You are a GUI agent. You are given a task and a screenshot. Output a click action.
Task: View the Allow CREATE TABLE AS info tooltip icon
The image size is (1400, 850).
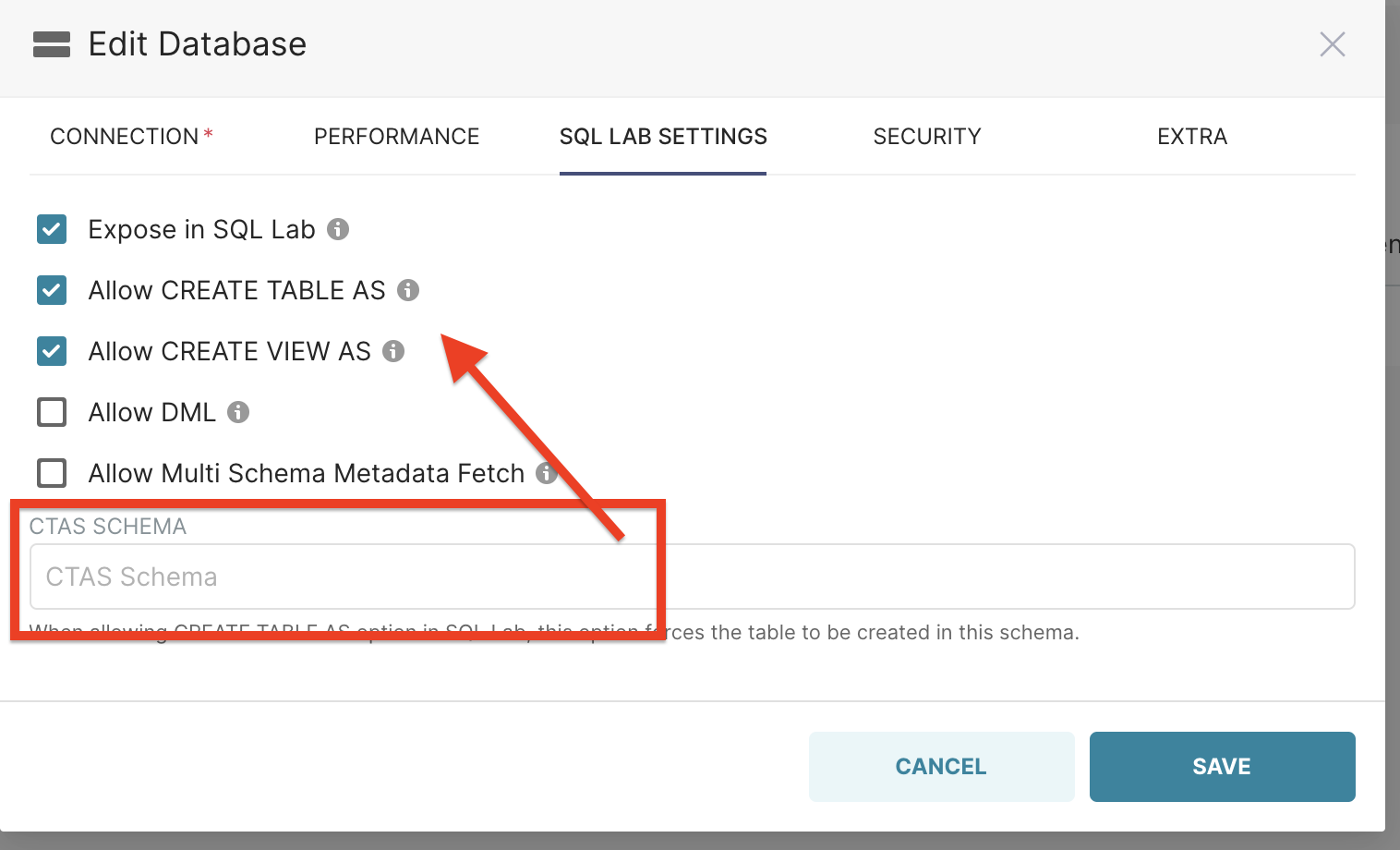(x=409, y=290)
